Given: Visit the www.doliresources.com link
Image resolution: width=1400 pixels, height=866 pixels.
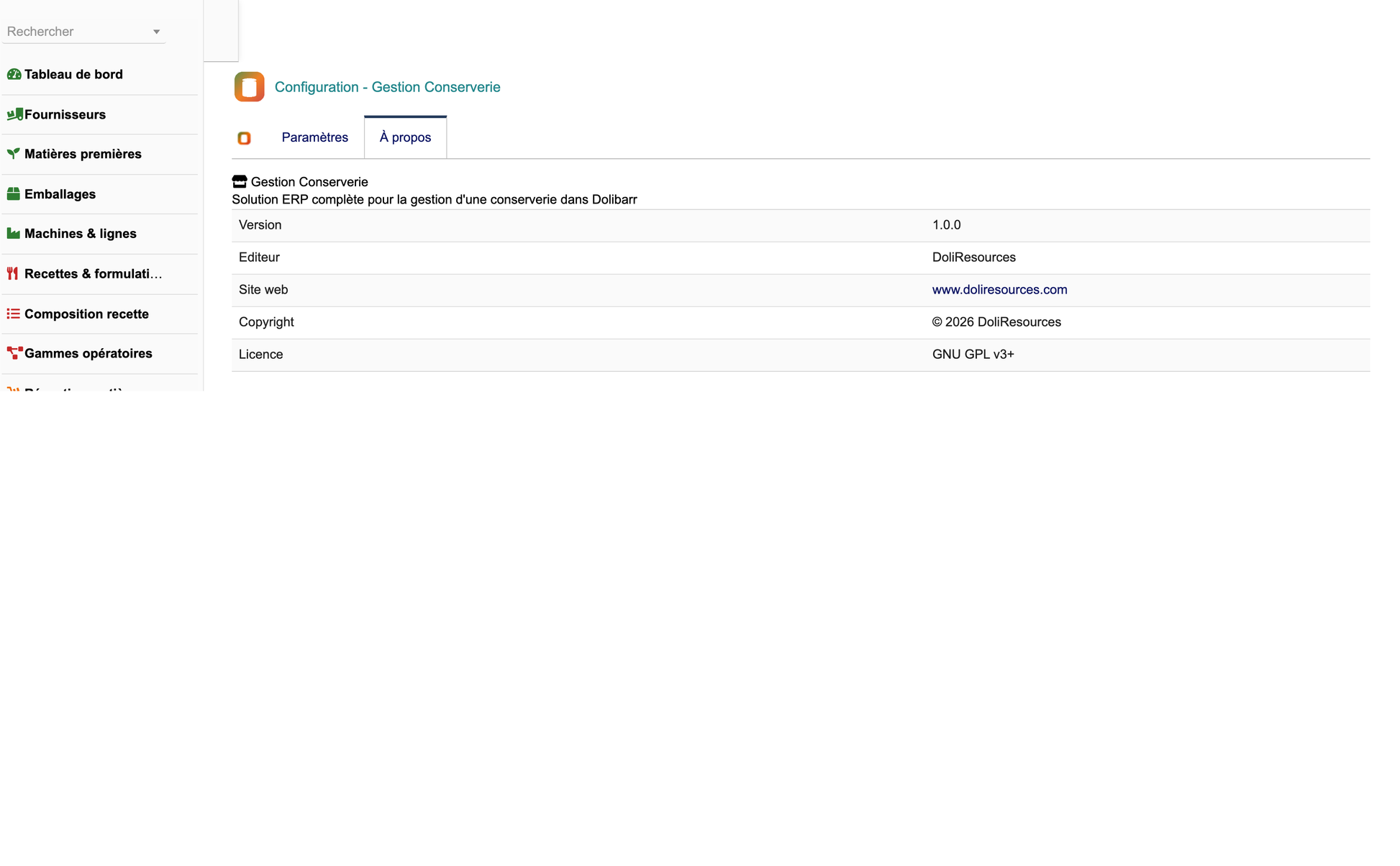Looking at the screenshot, I should tap(1000, 290).
